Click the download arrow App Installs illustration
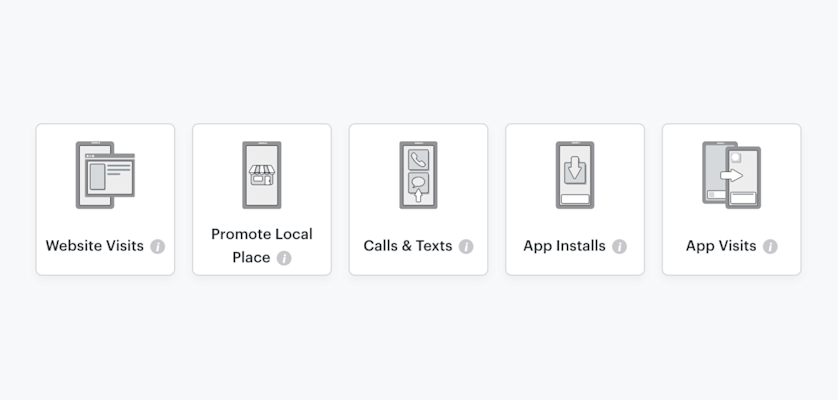The image size is (838, 400). 575,175
